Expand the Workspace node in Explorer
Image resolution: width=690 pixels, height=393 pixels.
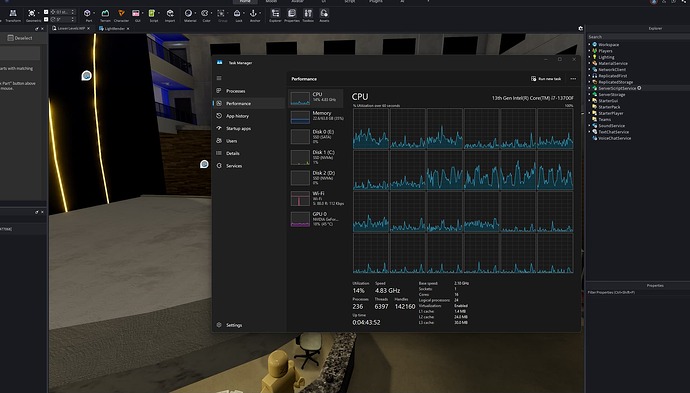point(590,44)
